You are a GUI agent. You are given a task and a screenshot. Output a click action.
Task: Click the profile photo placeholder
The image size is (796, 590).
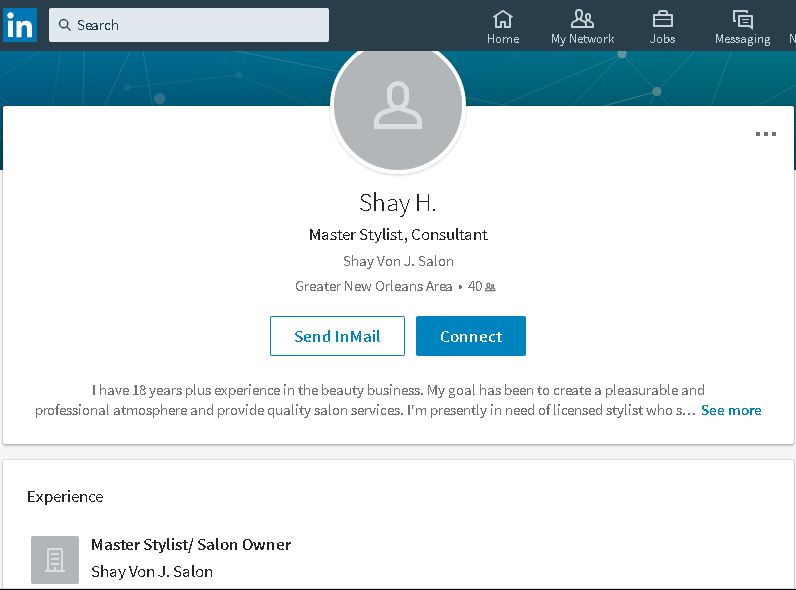tap(398, 107)
